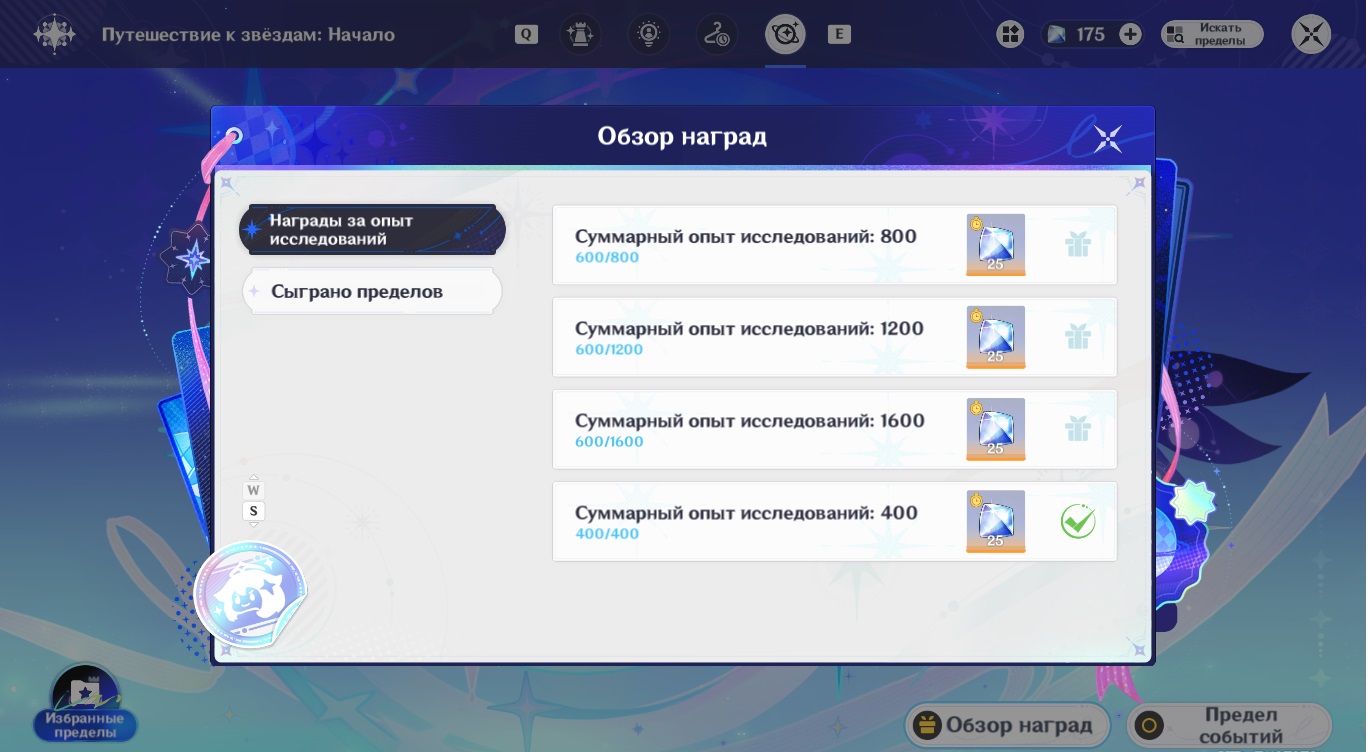Click the text Суммарный опыт исследований: 1600

click(x=750, y=421)
